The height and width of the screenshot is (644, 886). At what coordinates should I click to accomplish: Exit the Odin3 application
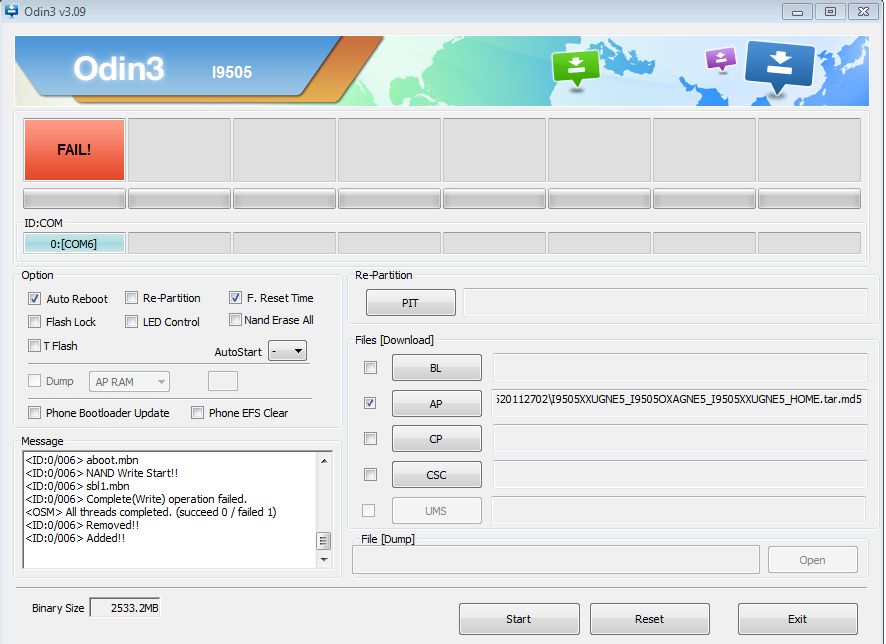[x=798, y=619]
